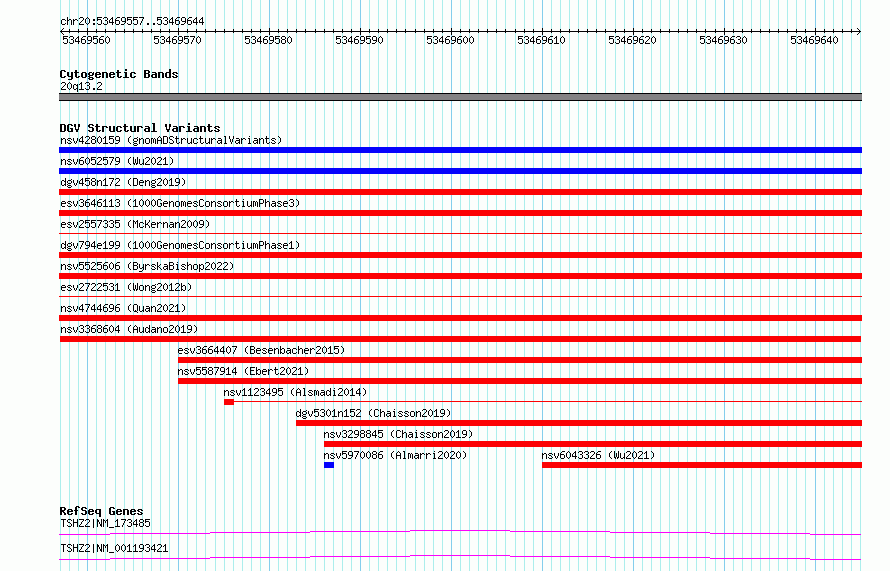Click the red esv3664407 variant bar
890x571 pixels.
tap(520, 360)
